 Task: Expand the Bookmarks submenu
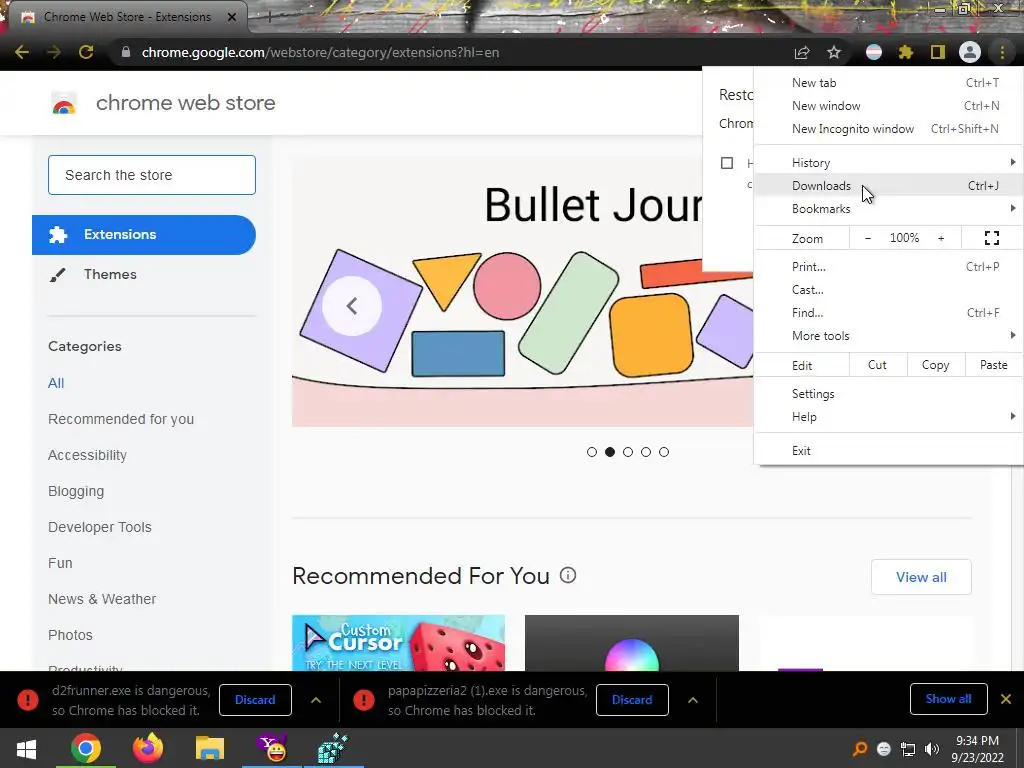click(889, 208)
